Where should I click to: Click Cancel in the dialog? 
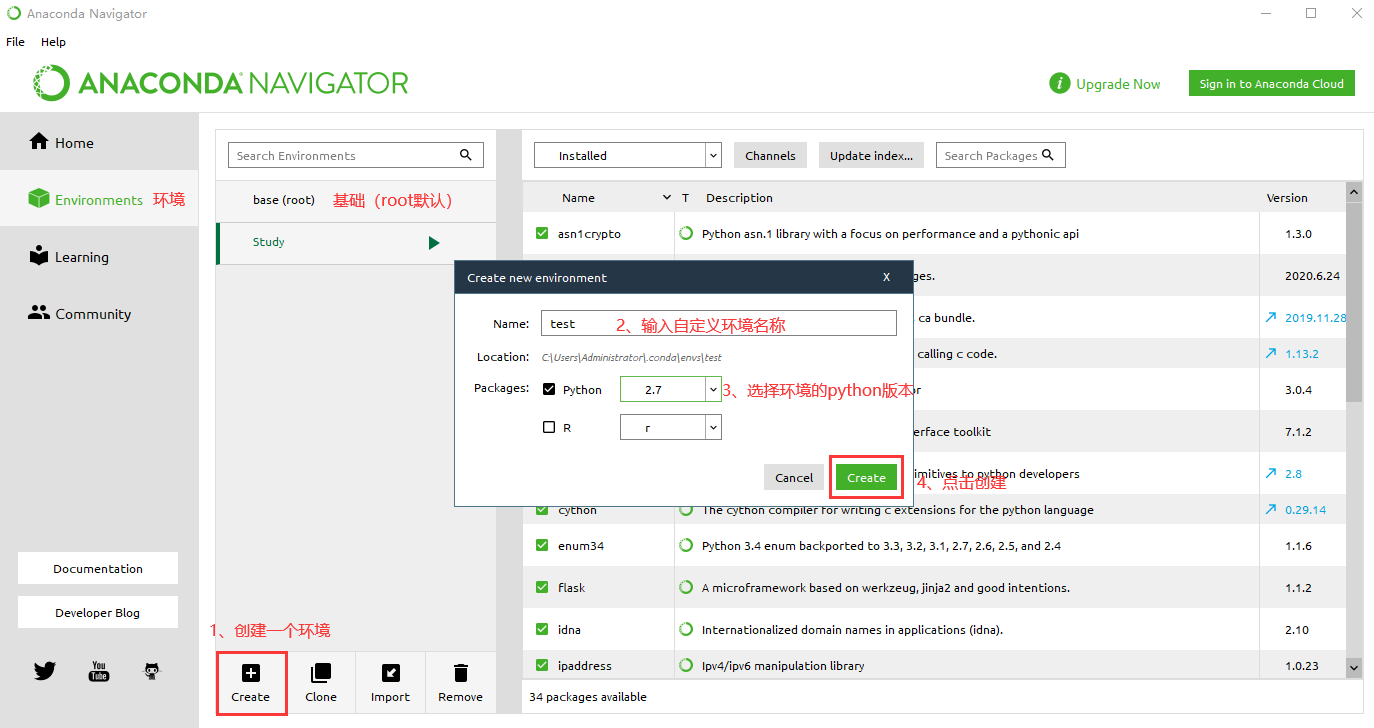[x=794, y=477]
